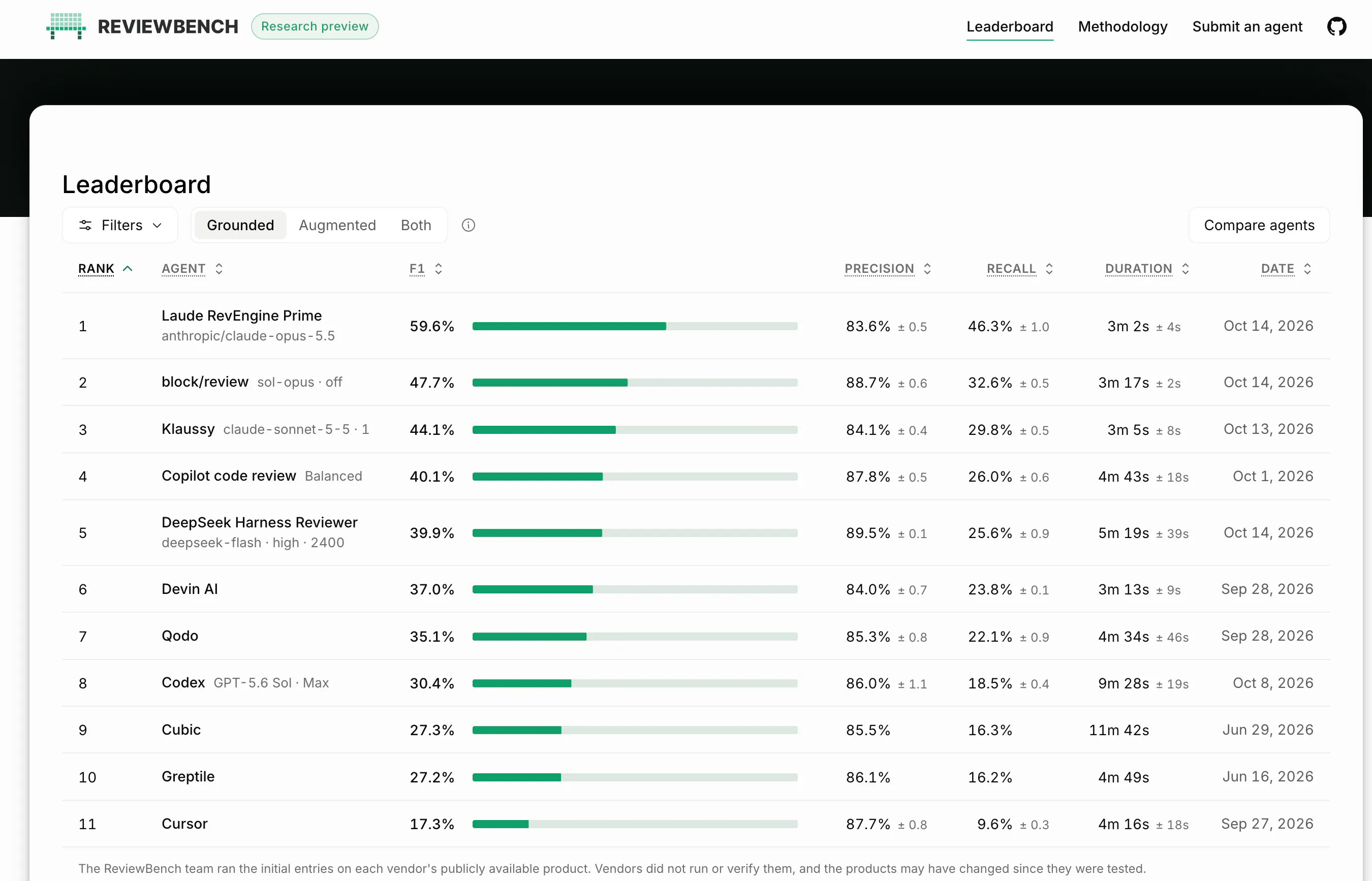Click the Compare agents button

[1259, 226]
